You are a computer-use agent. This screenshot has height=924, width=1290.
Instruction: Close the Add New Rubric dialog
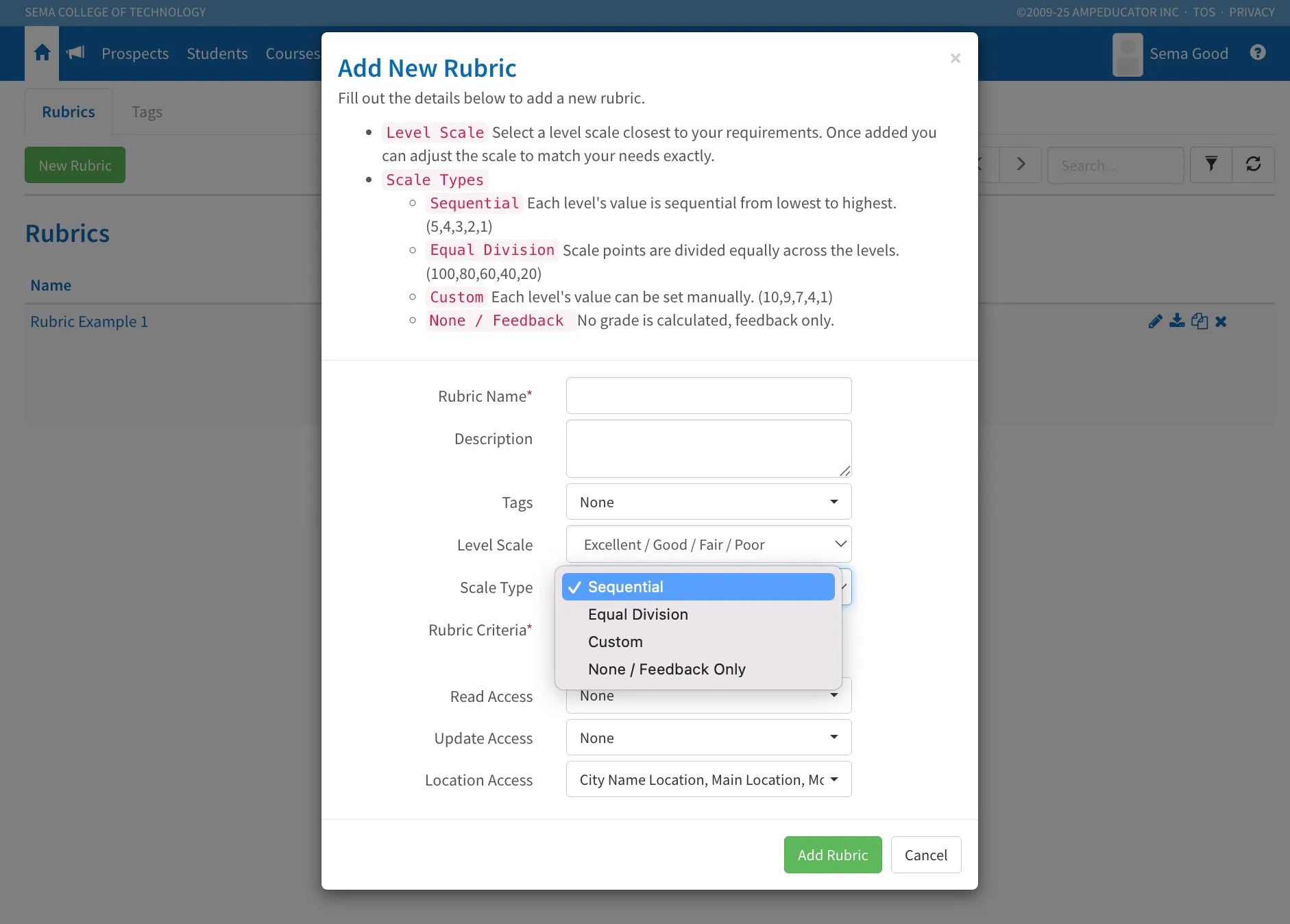tap(956, 58)
